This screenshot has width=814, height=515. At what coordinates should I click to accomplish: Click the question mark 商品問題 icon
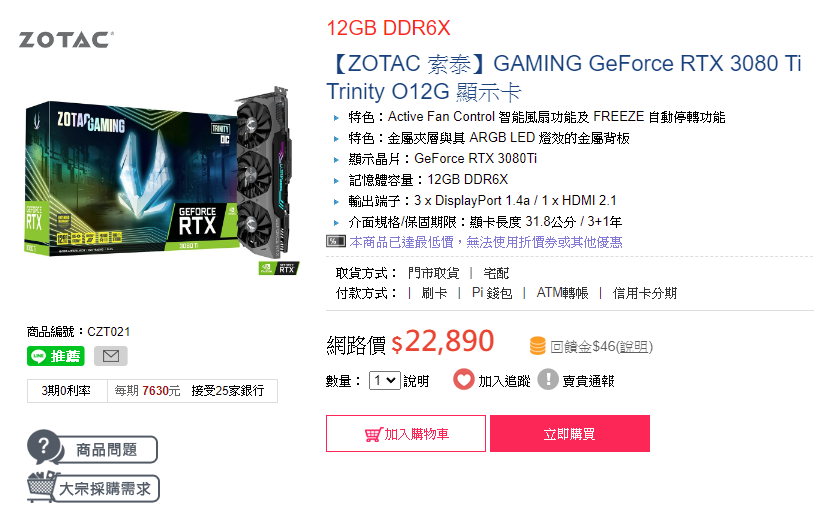pyautogui.click(x=44, y=446)
